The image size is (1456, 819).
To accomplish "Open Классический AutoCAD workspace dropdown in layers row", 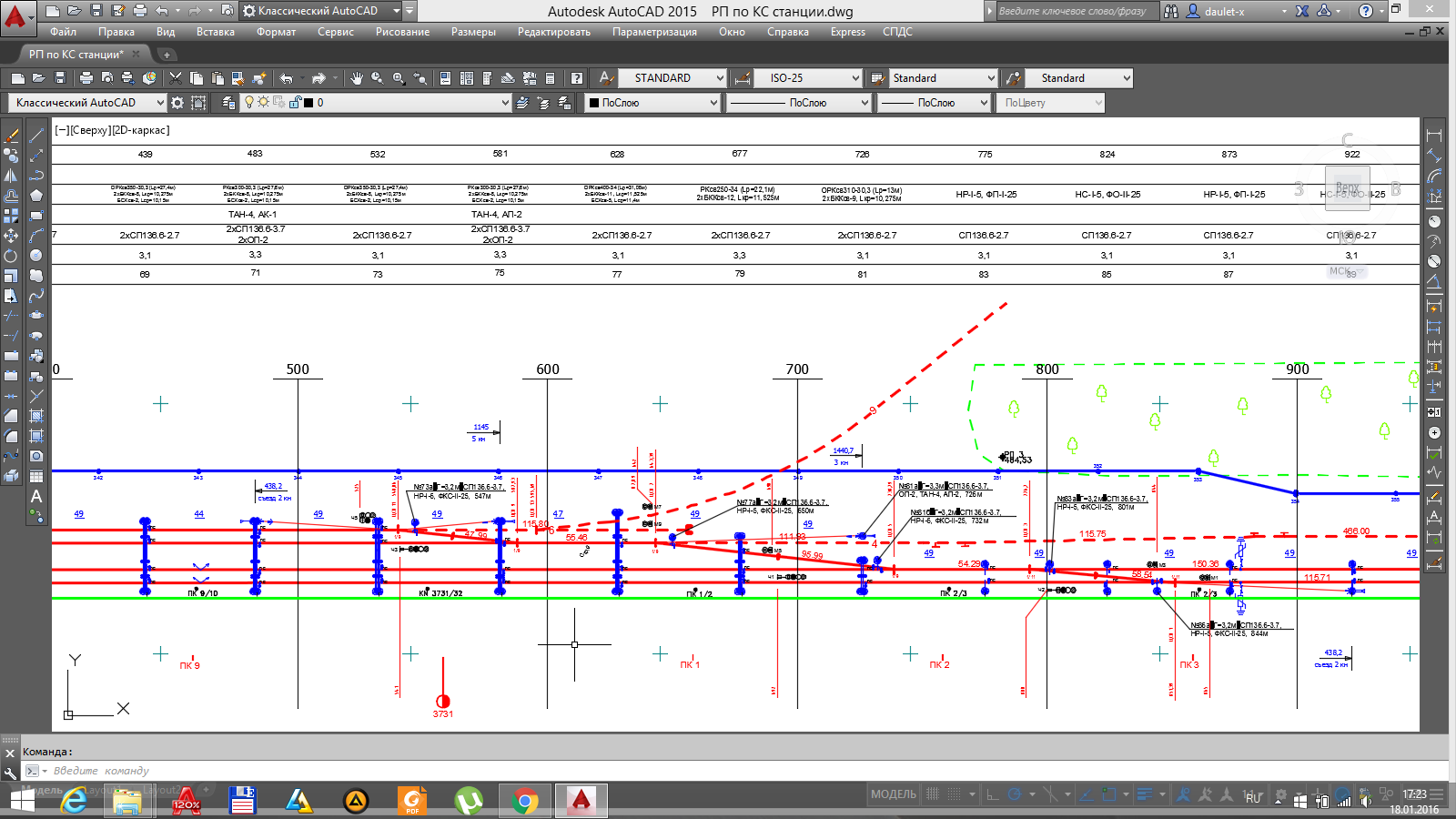I will [x=87, y=103].
